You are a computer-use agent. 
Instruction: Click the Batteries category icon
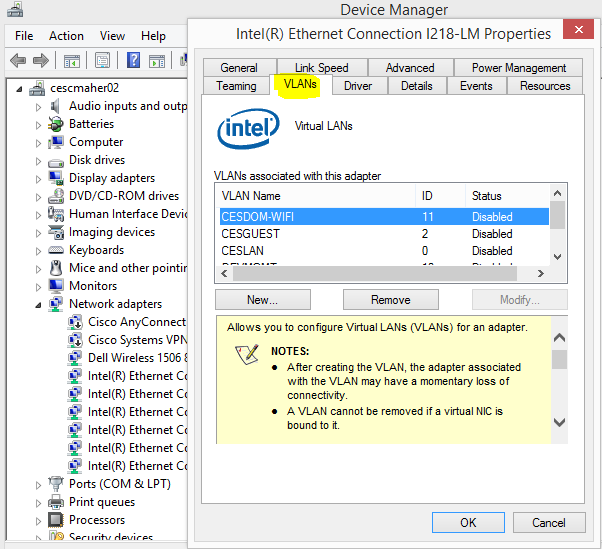56,124
